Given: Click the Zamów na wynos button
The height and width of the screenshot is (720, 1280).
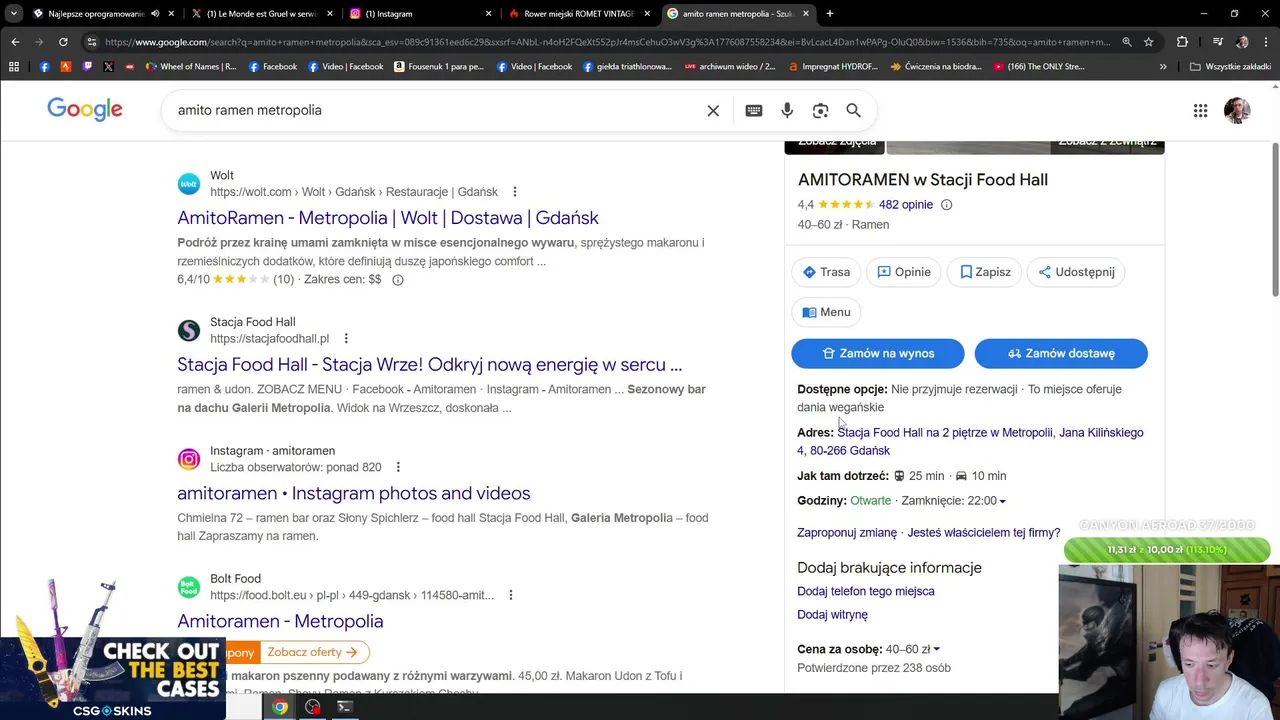Looking at the screenshot, I should [878, 353].
